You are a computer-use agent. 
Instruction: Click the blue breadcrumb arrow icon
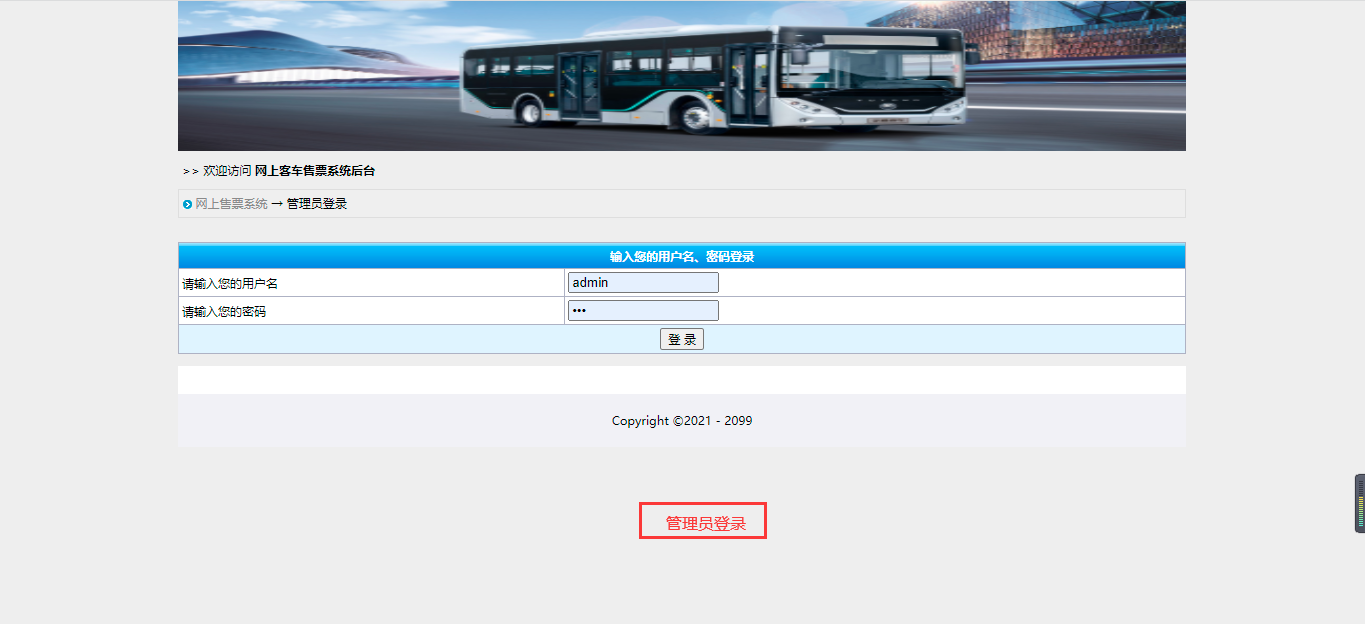187,205
